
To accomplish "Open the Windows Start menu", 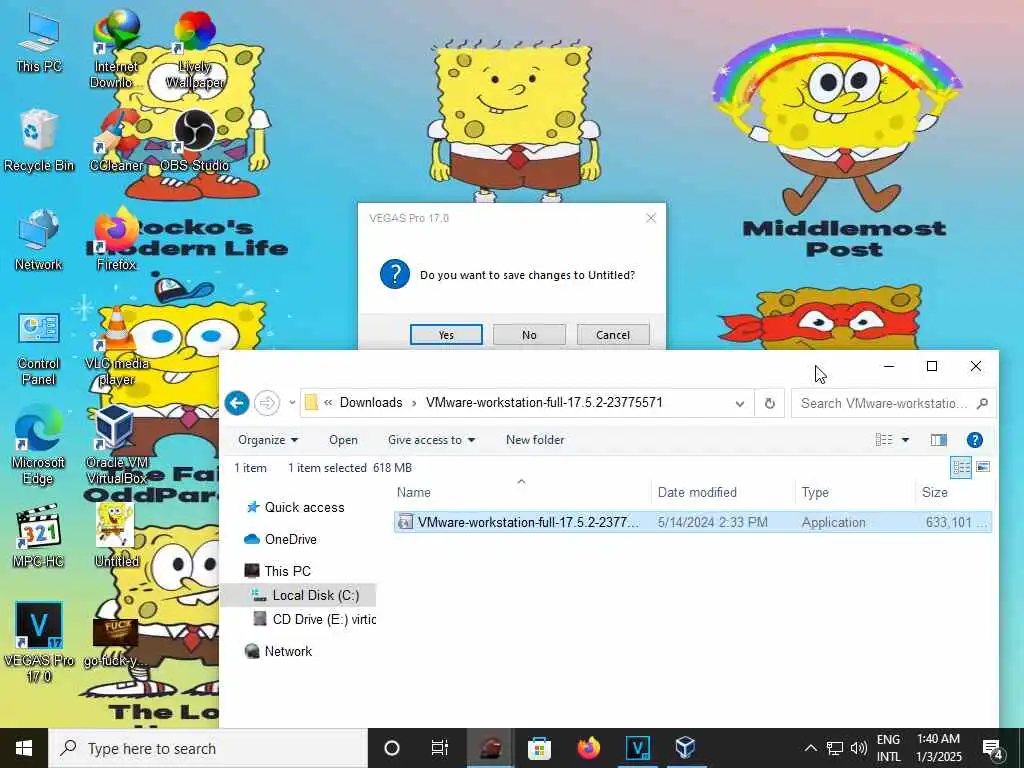I will pyautogui.click(x=24, y=748).
